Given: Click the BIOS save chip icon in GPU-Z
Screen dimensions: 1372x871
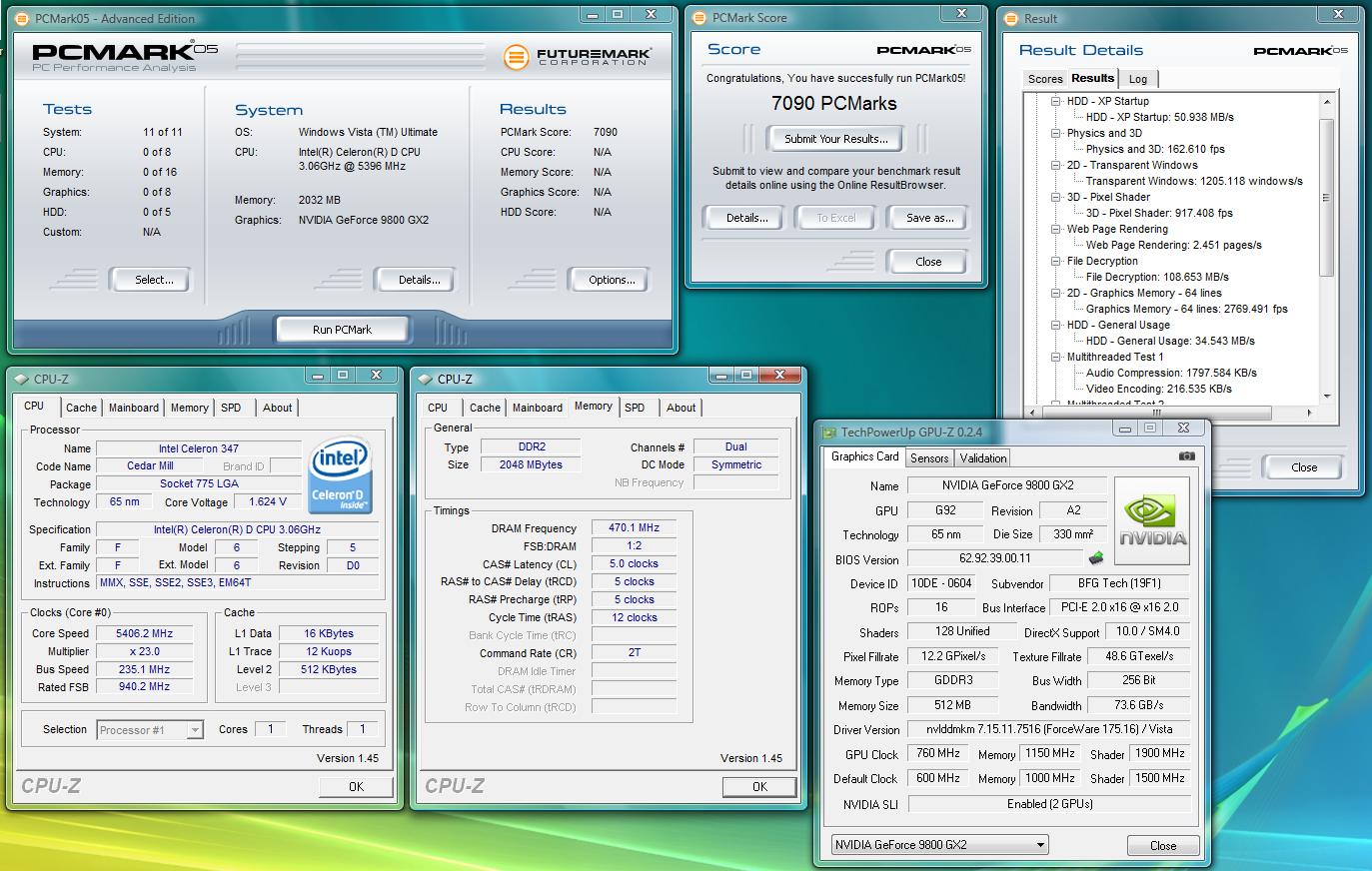Looking at the screenshot, I should pyautogui.click(x=1096, y=558).
